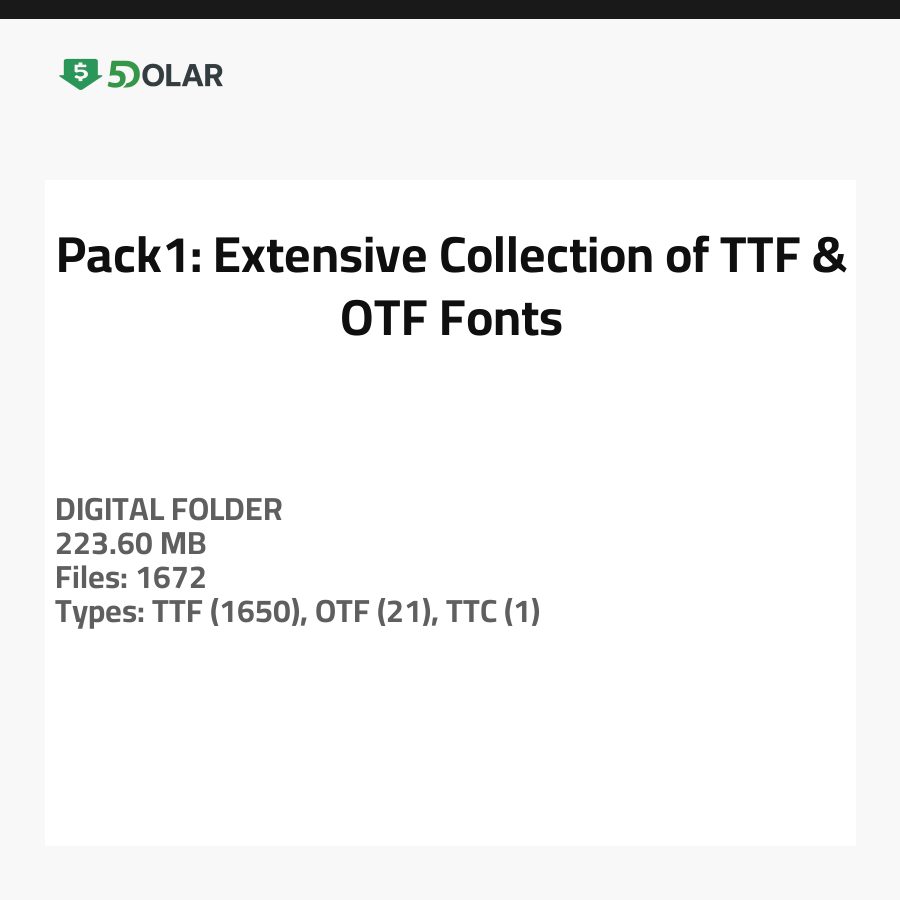Click the 223.60 MB size text

click(x=131, y=544)
